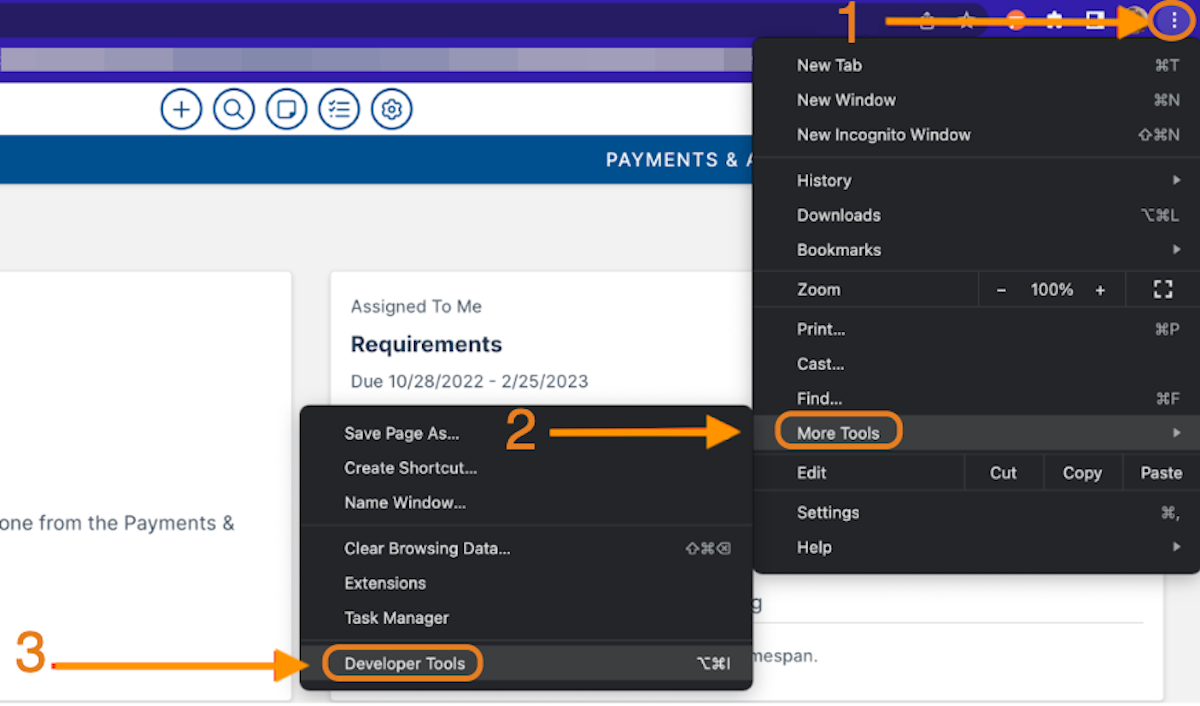The image size is (1200, 706).
Task: Decrease zoom with the minus button
Action: [1002, 290]
